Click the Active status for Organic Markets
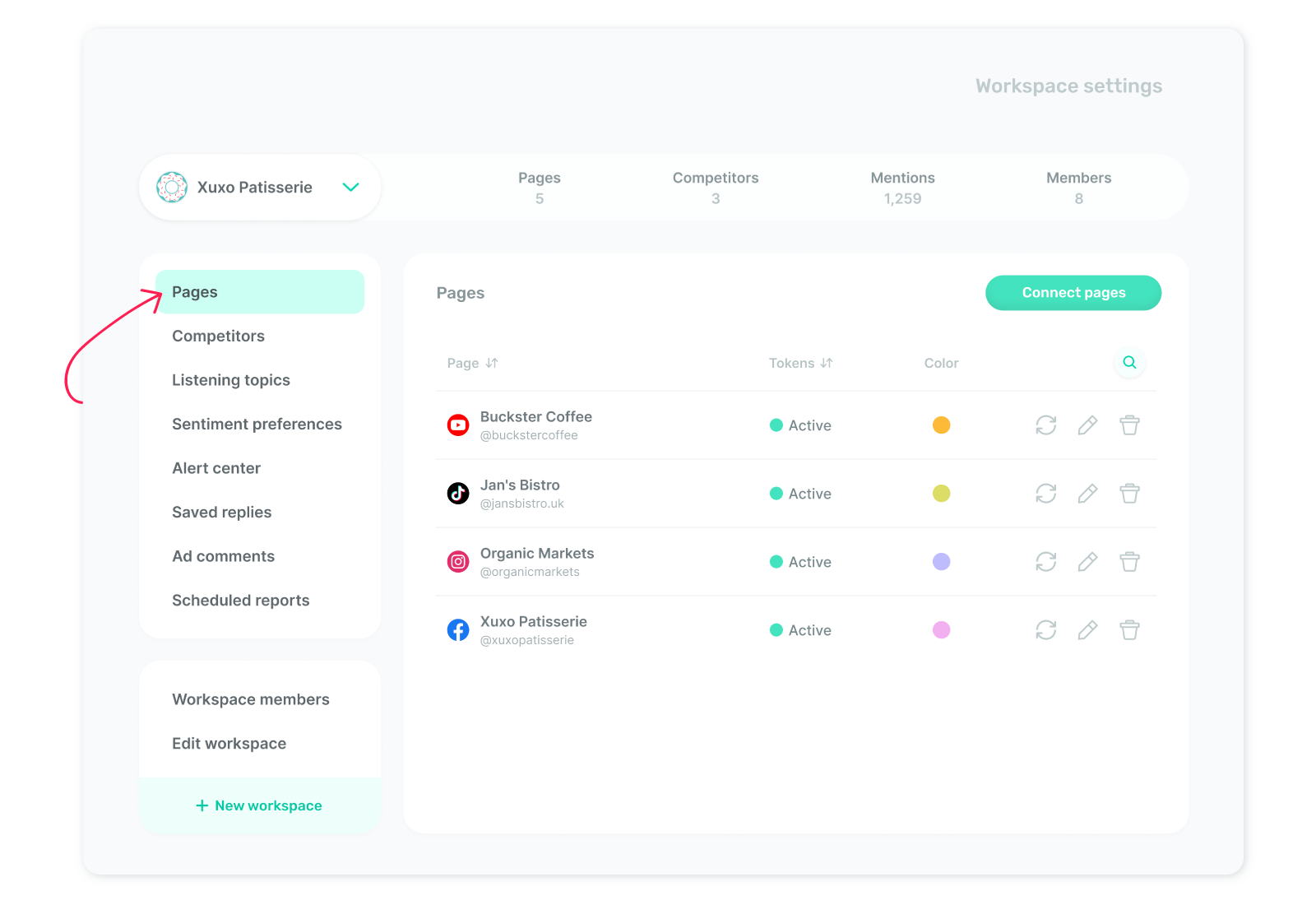 (800, 562)
